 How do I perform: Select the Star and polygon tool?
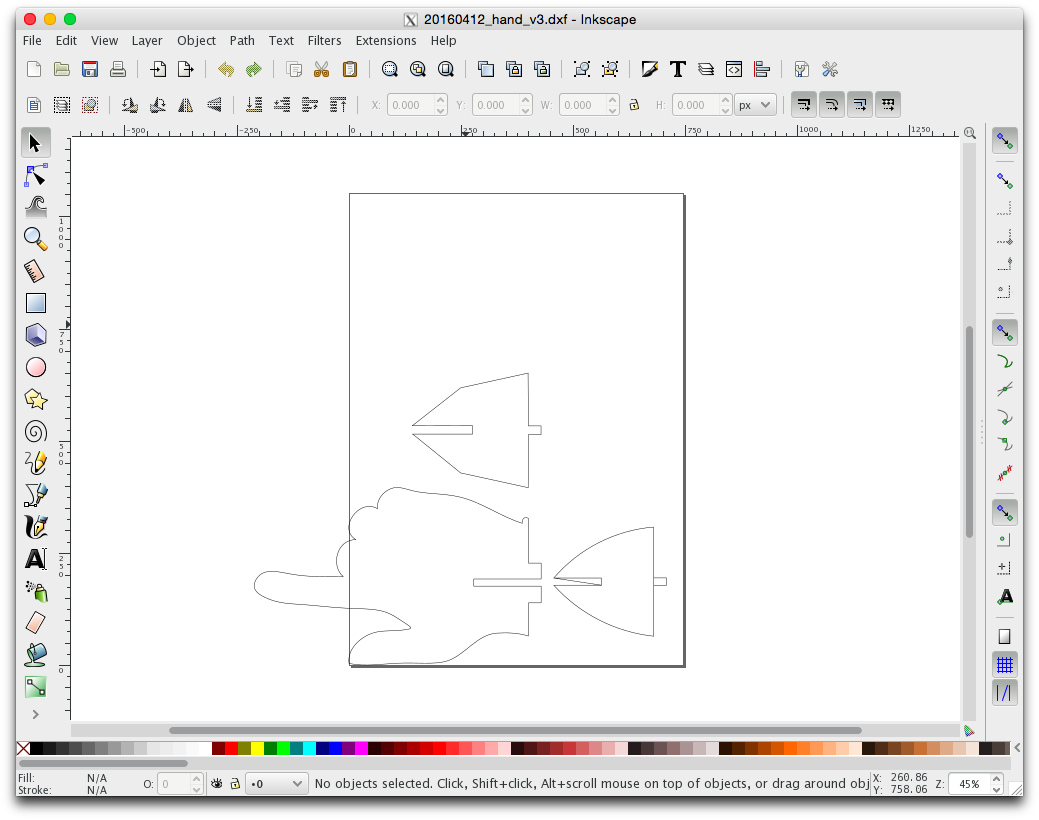coord(35,399)
